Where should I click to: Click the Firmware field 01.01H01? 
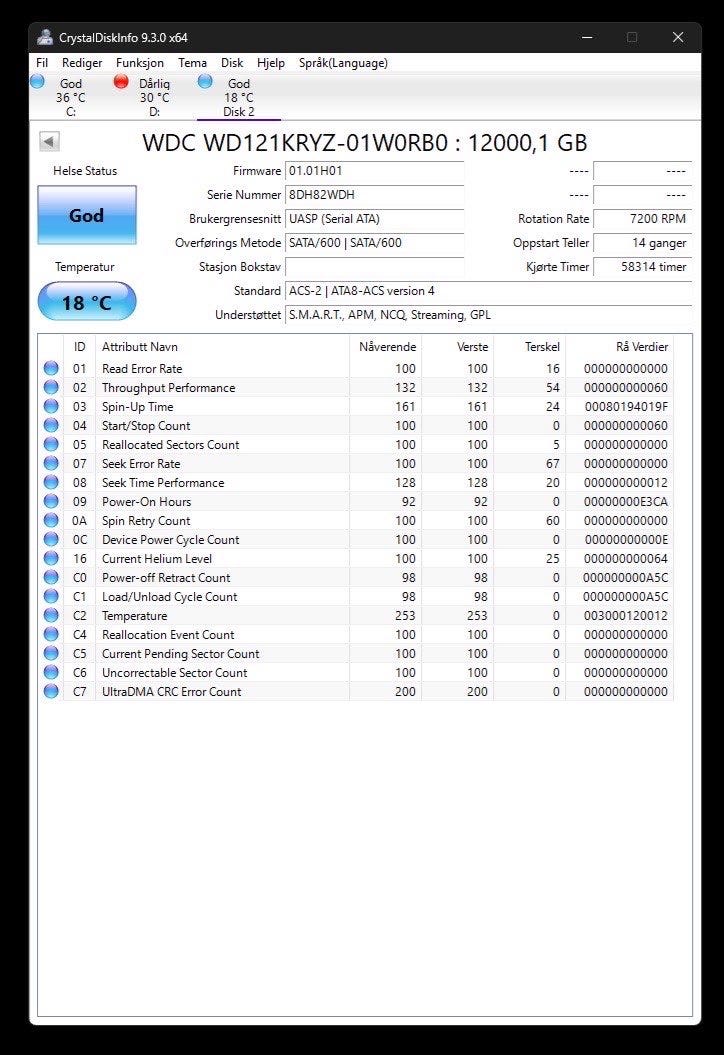point(374,171)
